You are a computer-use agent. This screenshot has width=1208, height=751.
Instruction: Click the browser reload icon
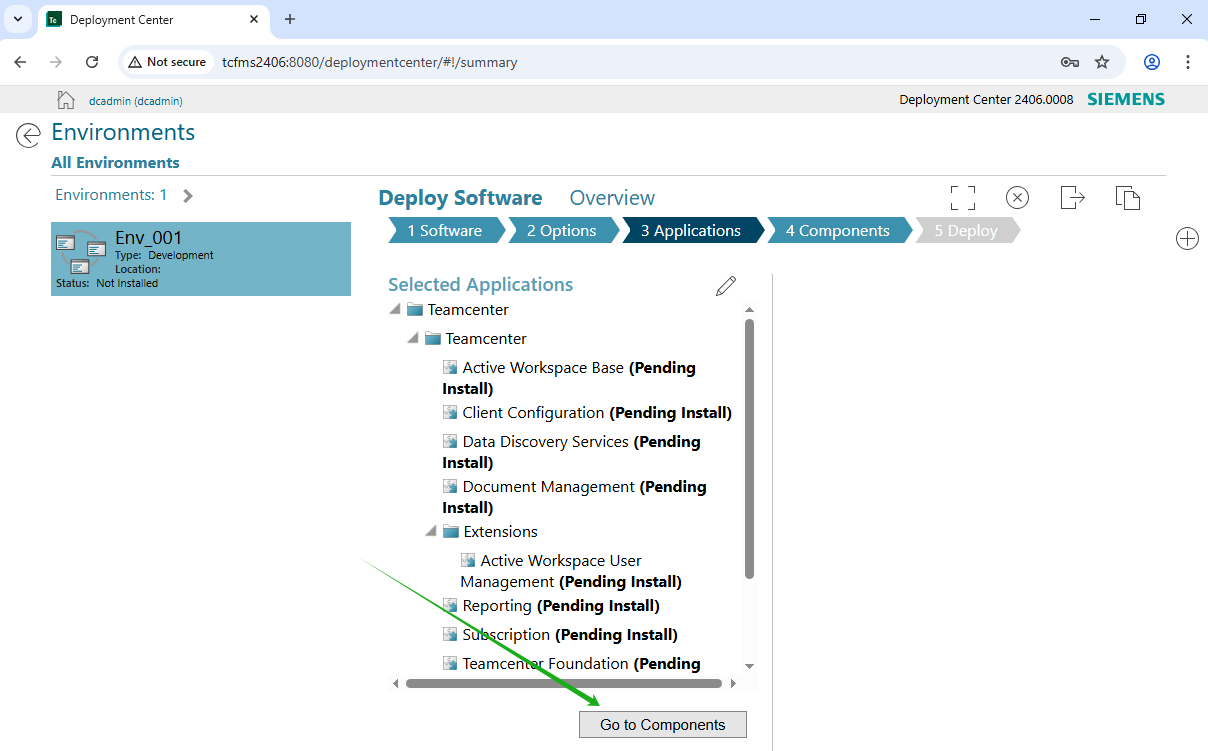click(x=92, y=62)
